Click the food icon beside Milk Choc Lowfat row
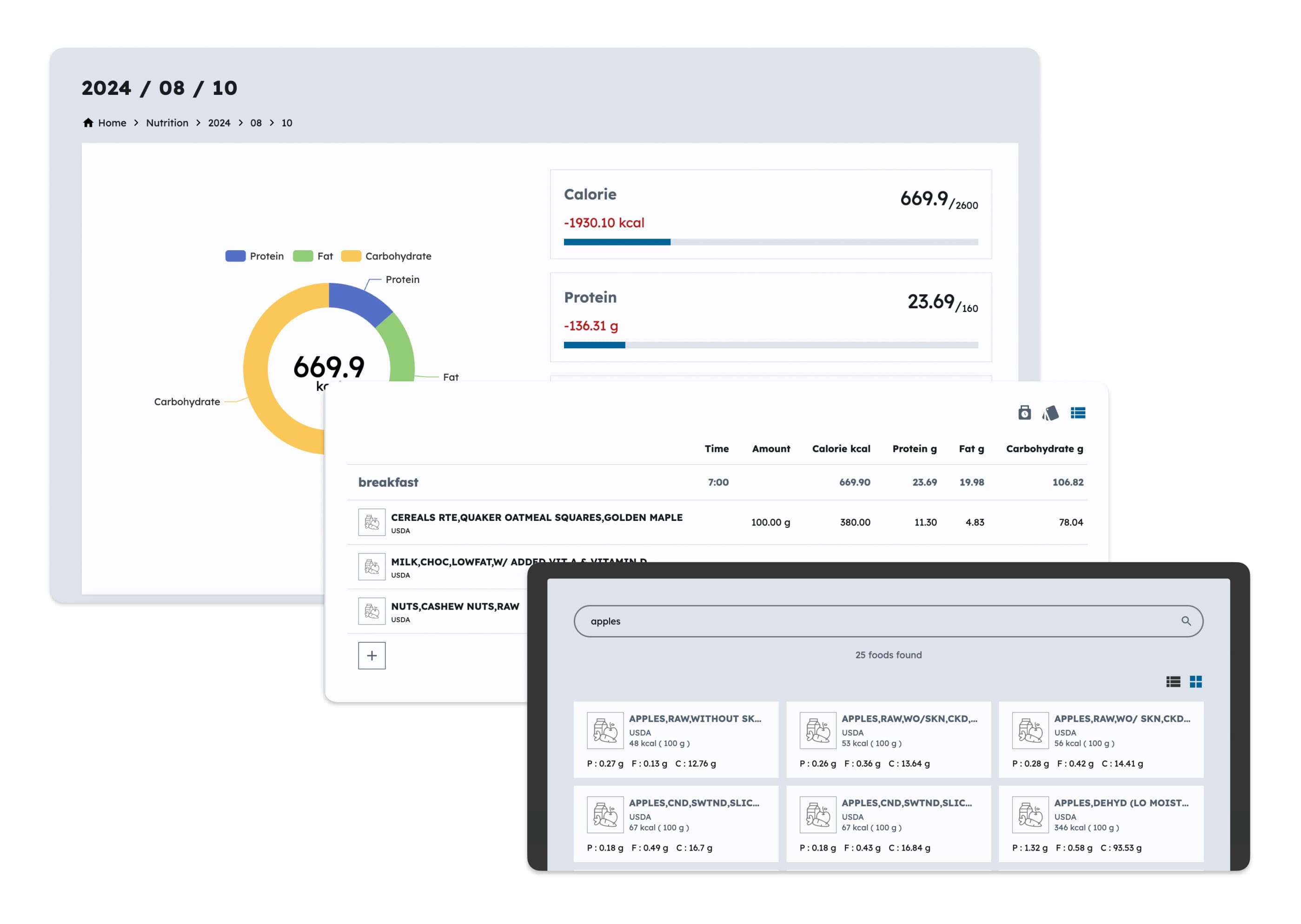 click(x=372, y=566)
